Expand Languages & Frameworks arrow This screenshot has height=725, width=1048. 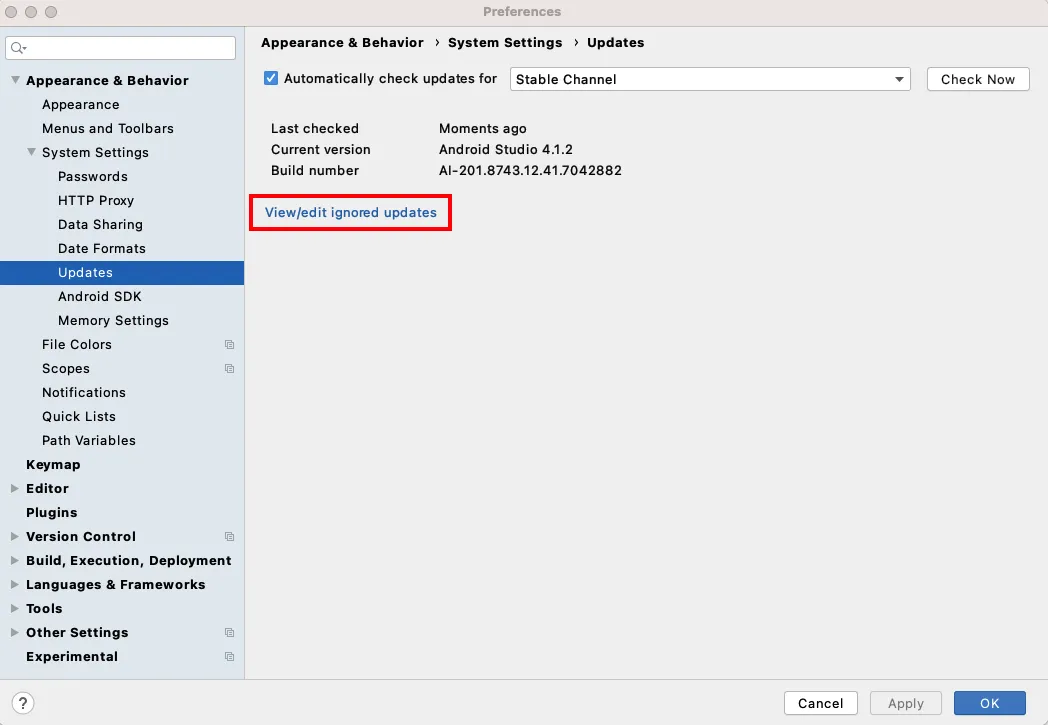pyautogui.click(x=15, y=585)
